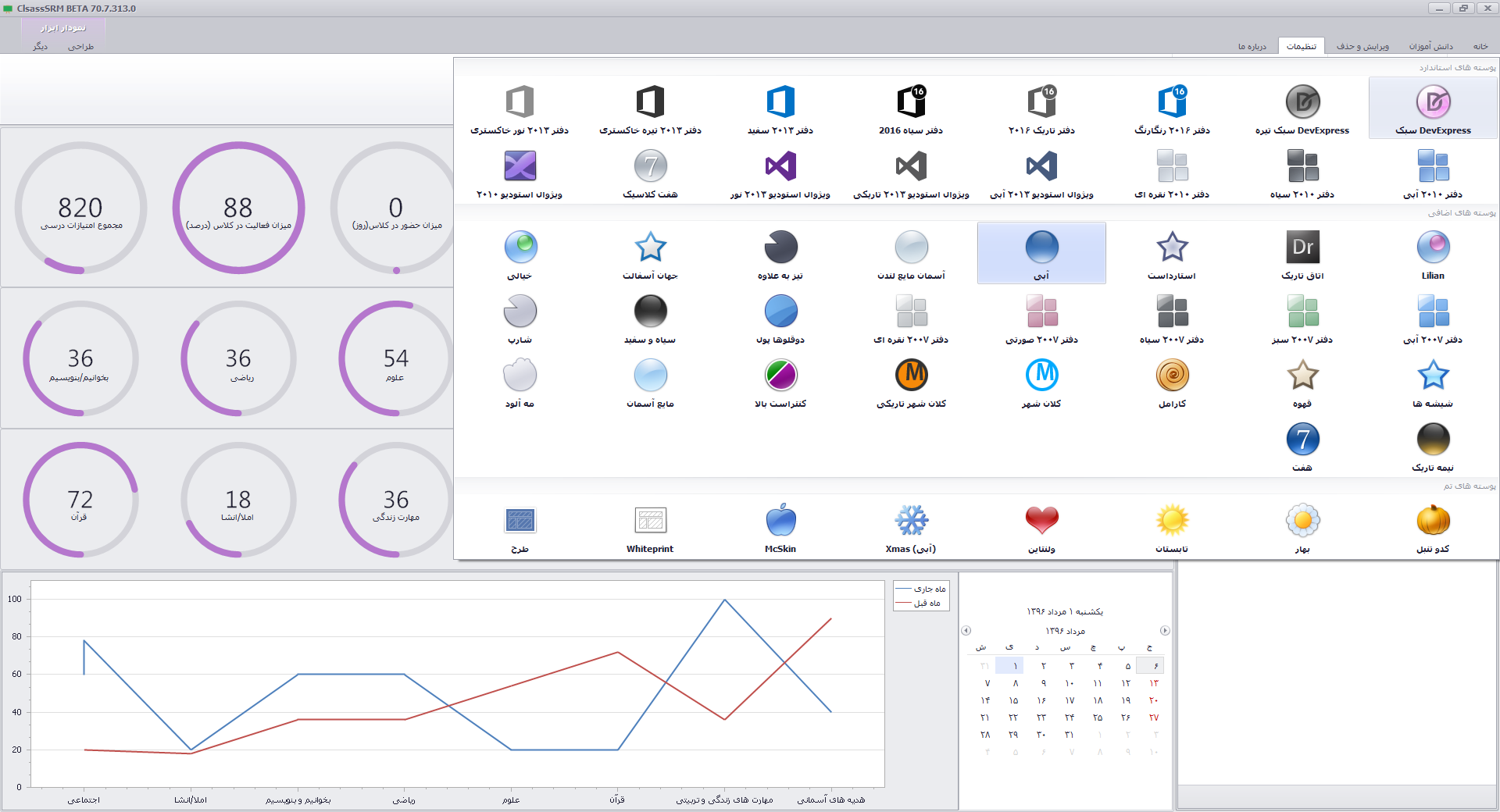Apply the McSkin apple theme

[780, 527]
